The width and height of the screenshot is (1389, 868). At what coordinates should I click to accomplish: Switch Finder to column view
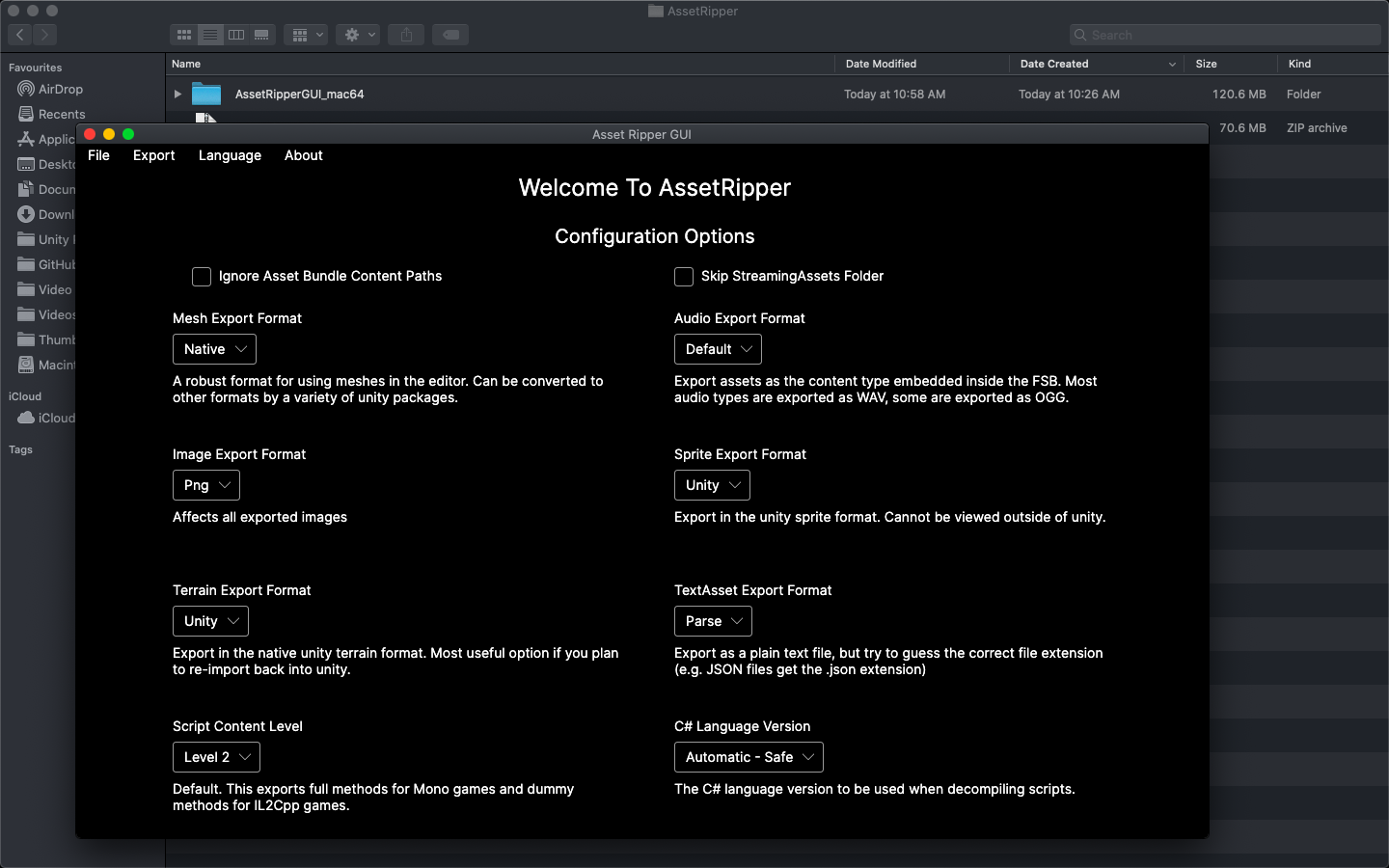[236, 35]
